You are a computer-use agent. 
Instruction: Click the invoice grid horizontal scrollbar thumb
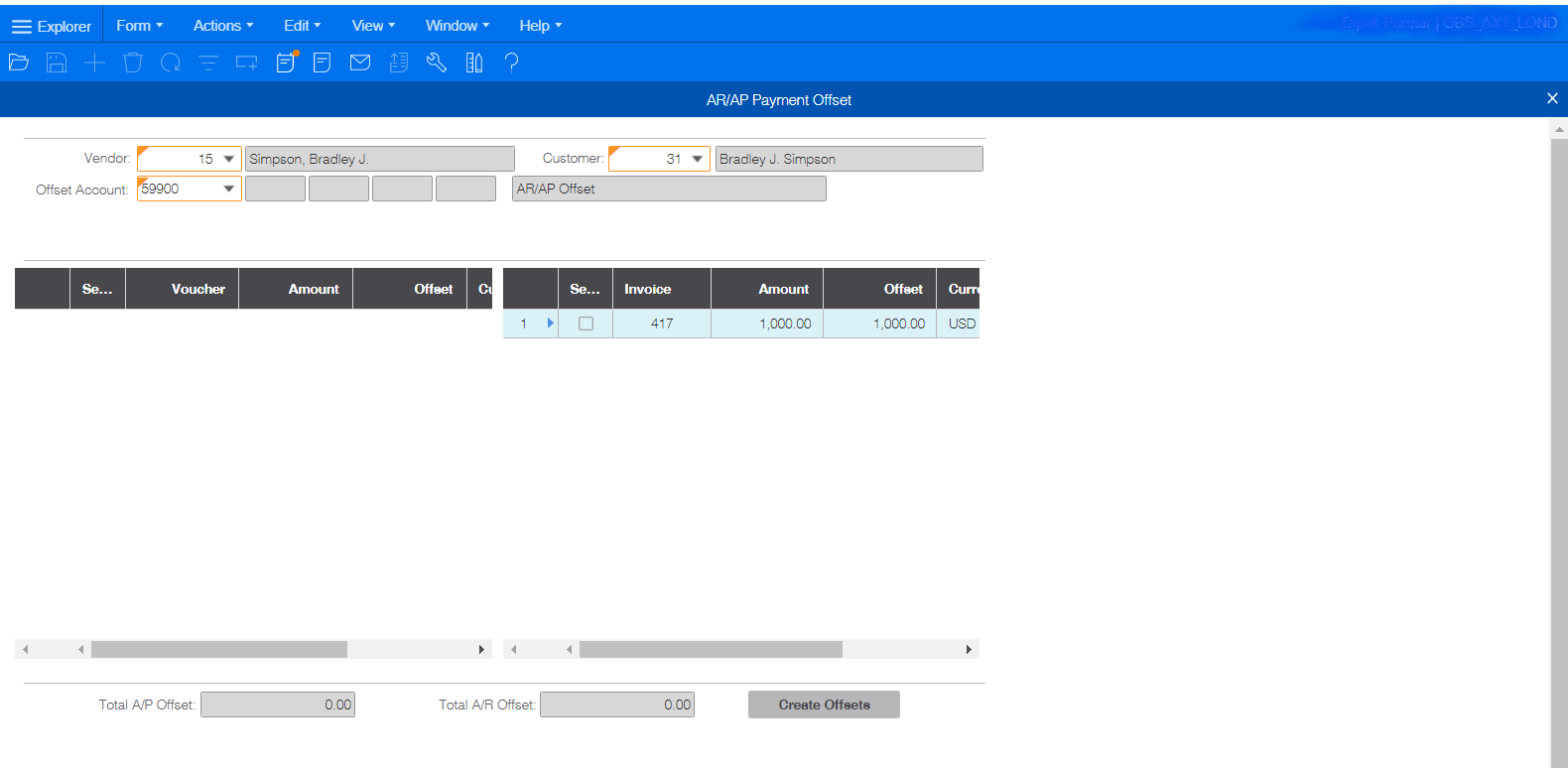[711, 649]
